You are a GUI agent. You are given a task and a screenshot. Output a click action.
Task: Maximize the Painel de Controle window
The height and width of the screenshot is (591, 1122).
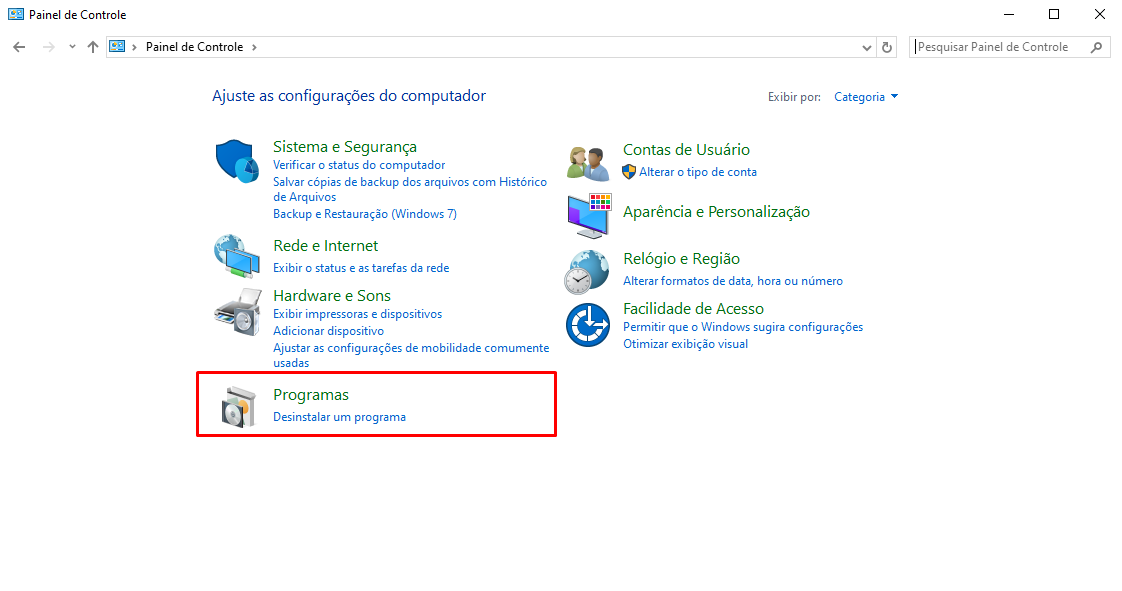(1054, 14)
